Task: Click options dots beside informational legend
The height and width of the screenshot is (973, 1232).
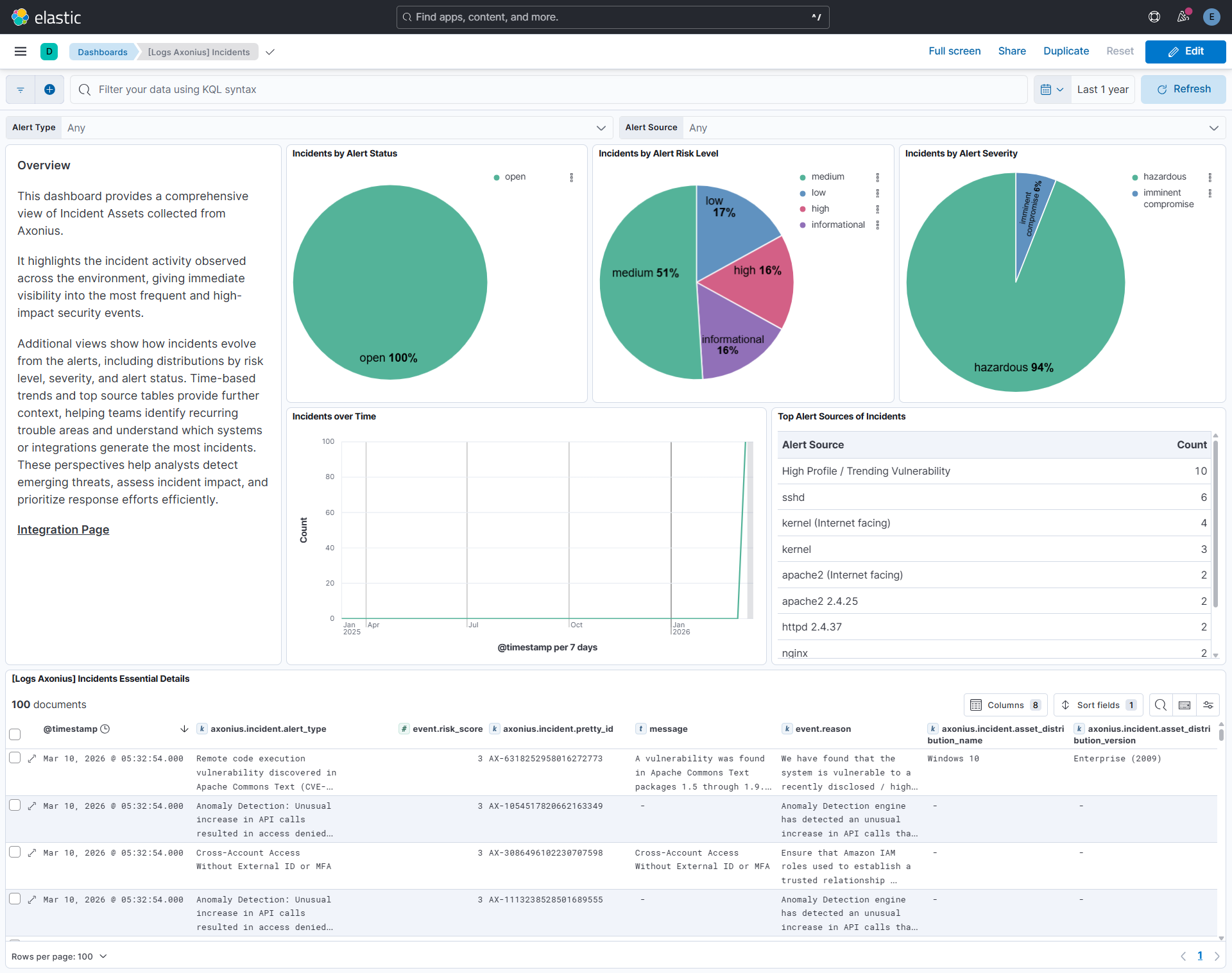Action: click(877, 225)
